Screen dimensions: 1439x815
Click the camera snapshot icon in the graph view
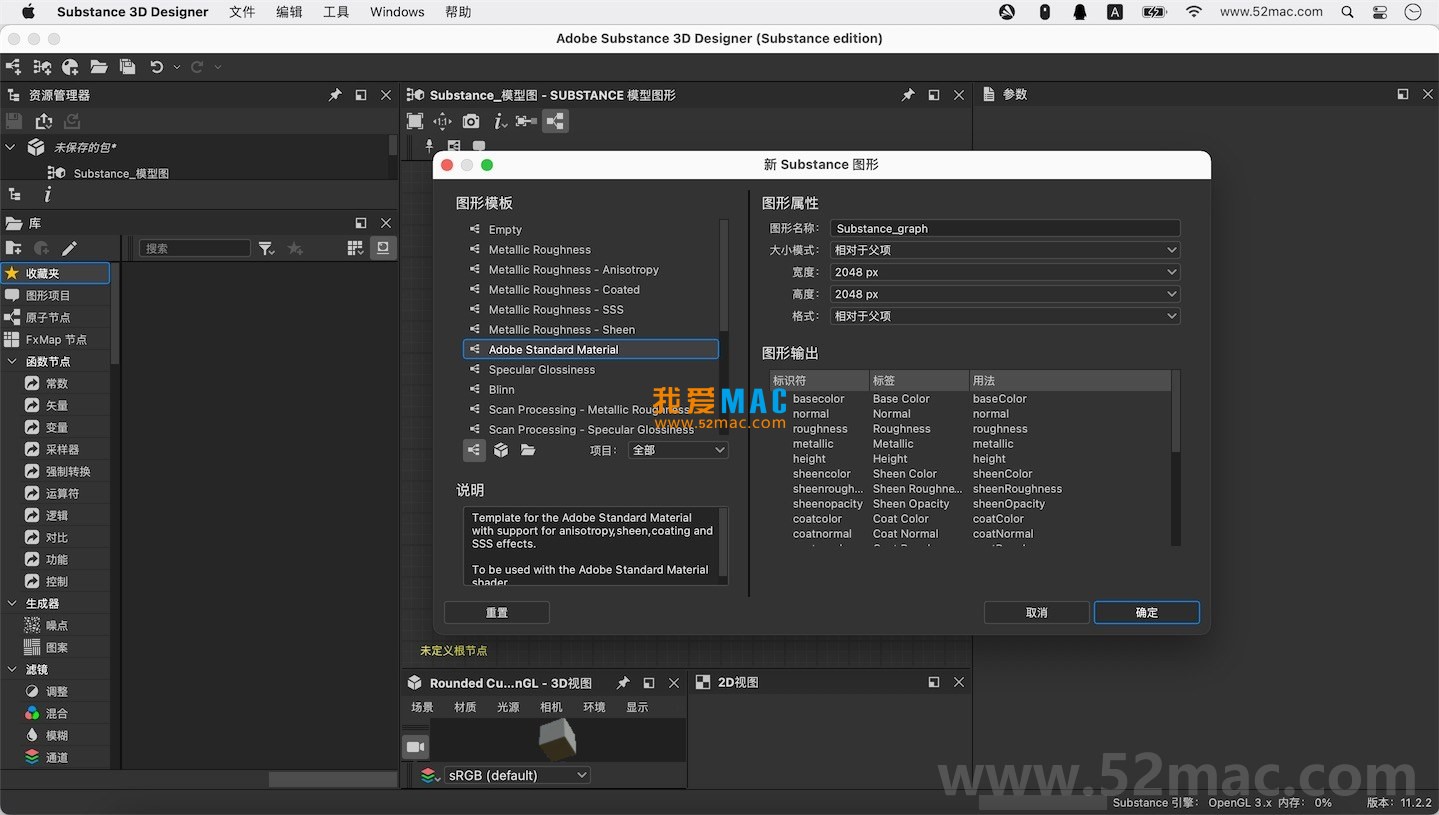tap(471, 121)
